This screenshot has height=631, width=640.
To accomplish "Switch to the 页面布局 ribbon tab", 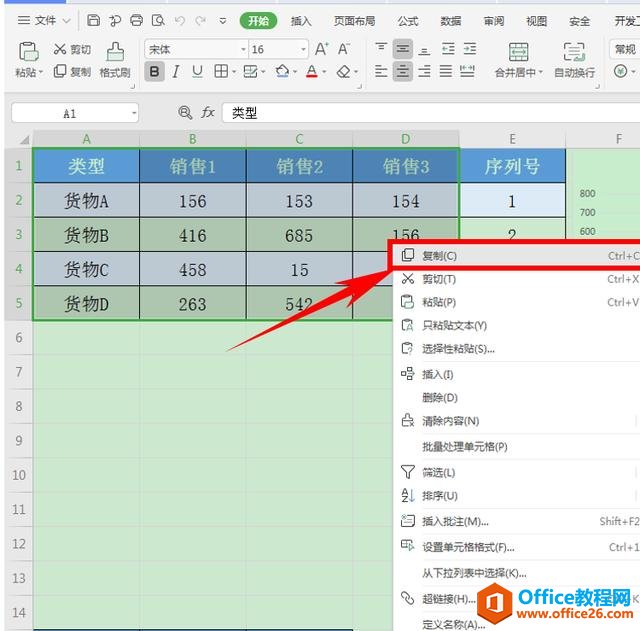I will (354, 21).
